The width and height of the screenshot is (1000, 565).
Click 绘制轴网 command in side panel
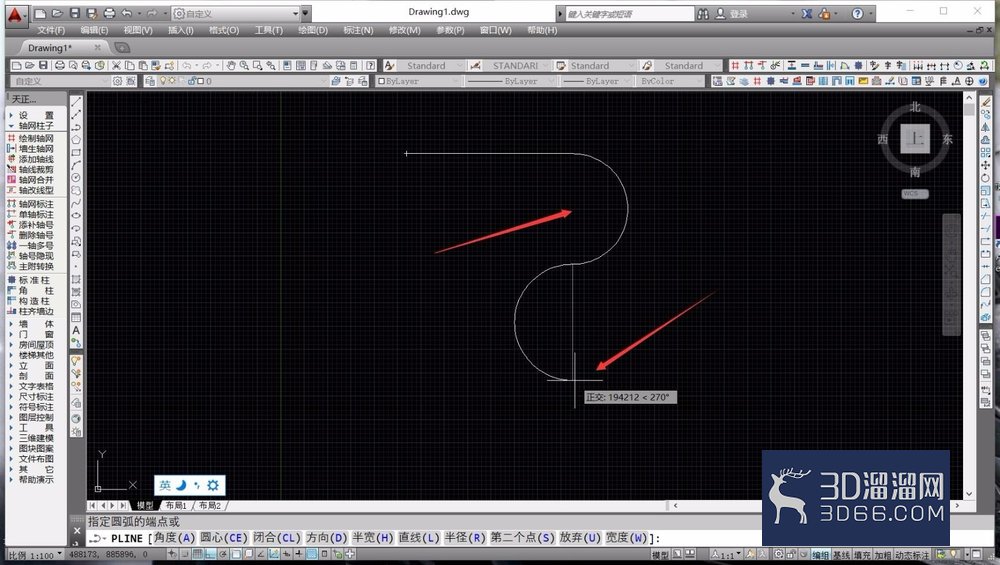36,138
